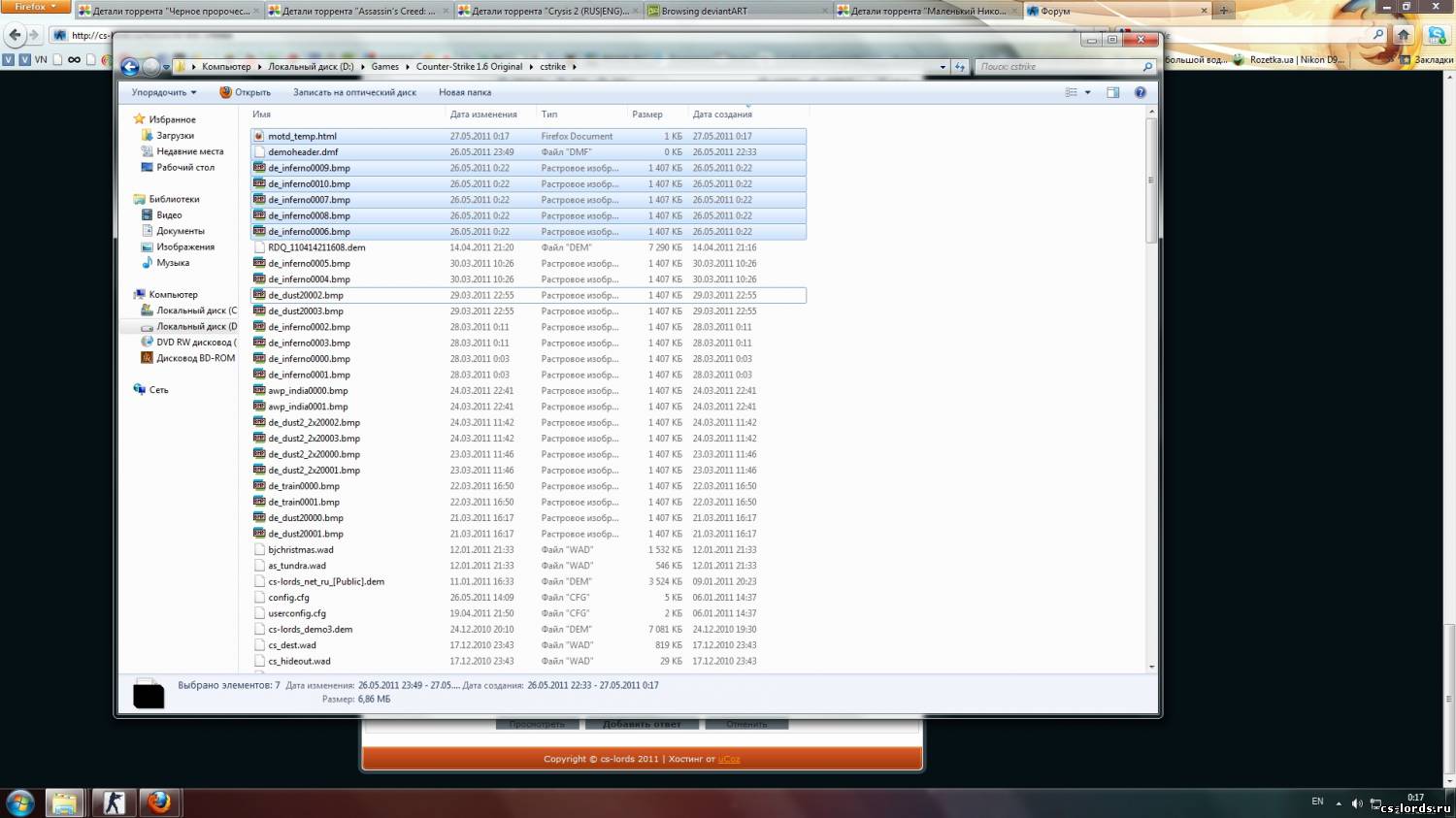
Task: Open Избранное favorites star in sidebar
Action: (140, 119)
